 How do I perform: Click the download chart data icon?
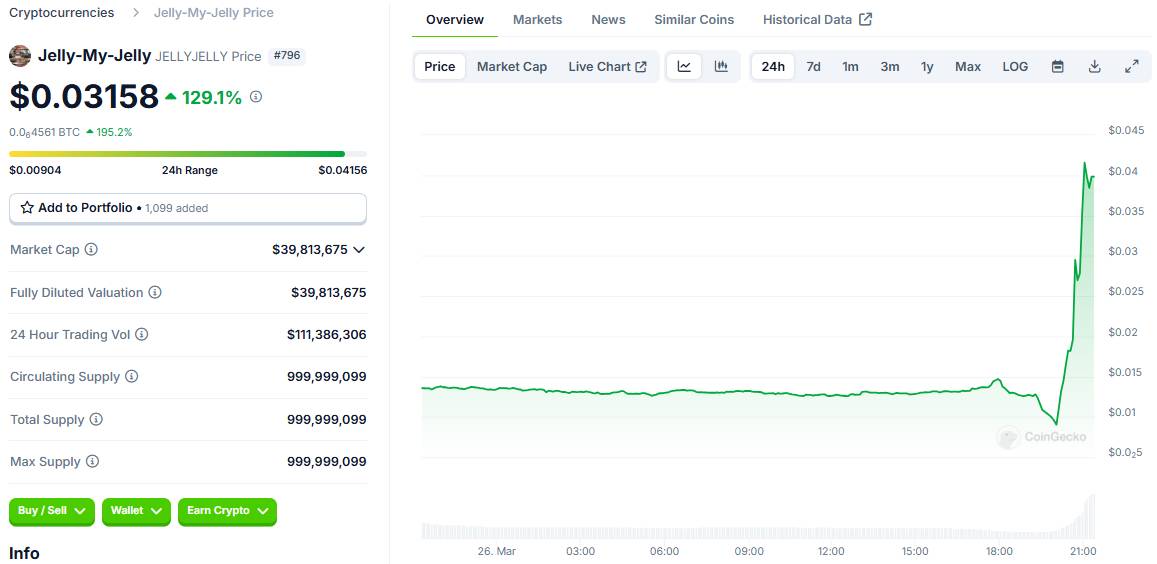click(x=1095, y=66)
